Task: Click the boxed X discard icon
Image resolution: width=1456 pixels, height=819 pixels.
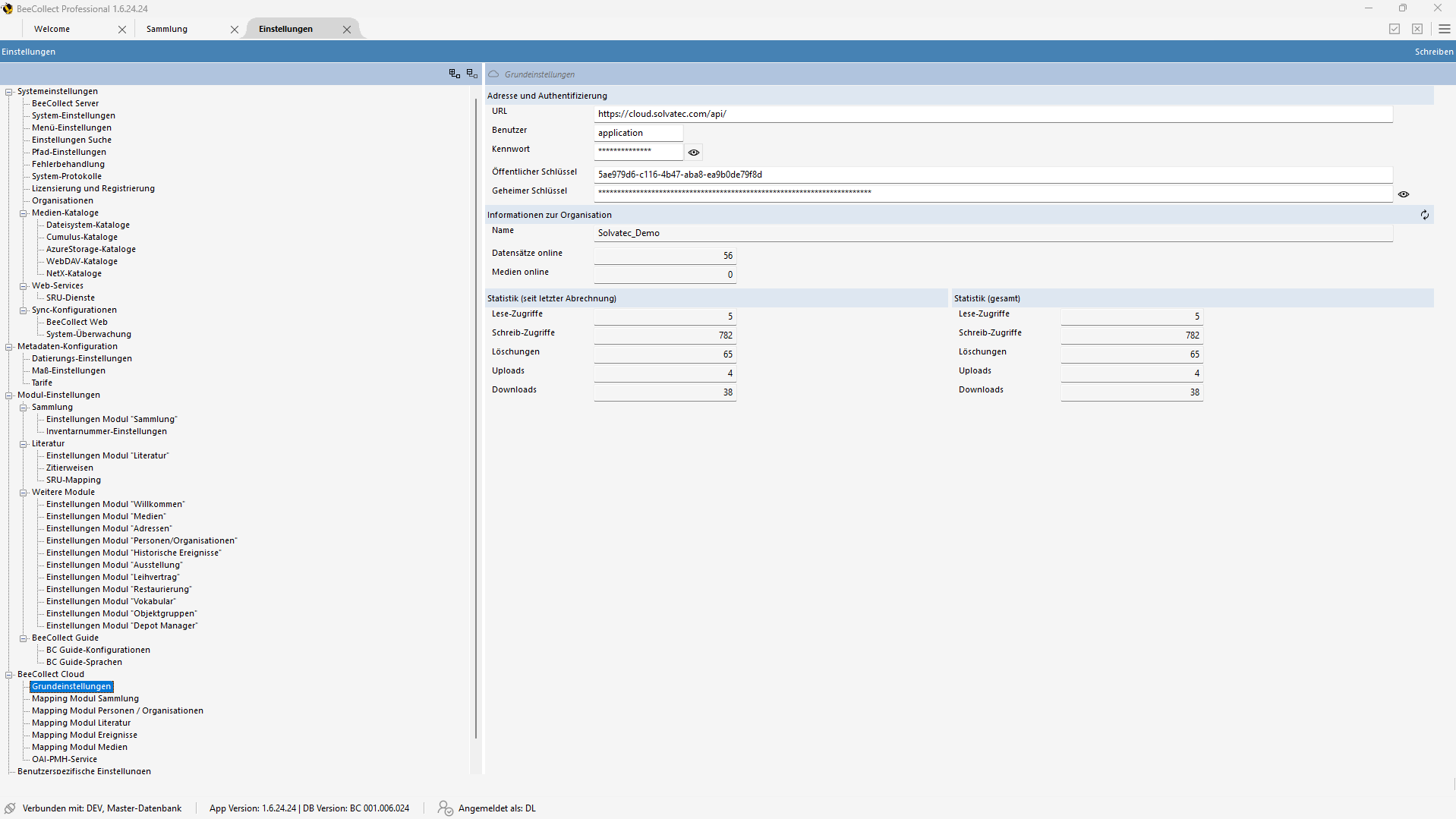Action: coord(1417,29)
